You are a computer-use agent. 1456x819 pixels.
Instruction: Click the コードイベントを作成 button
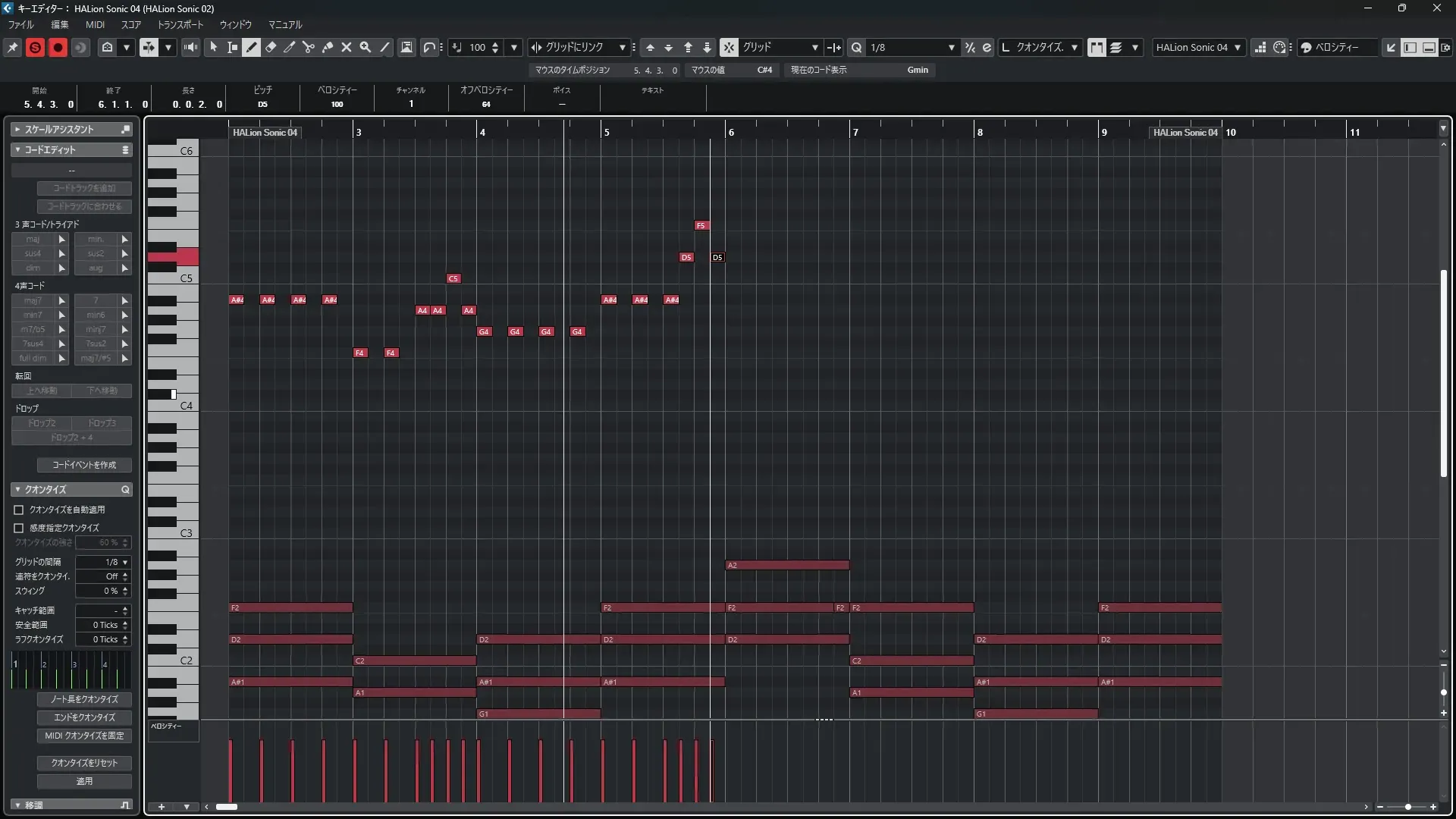84,465
